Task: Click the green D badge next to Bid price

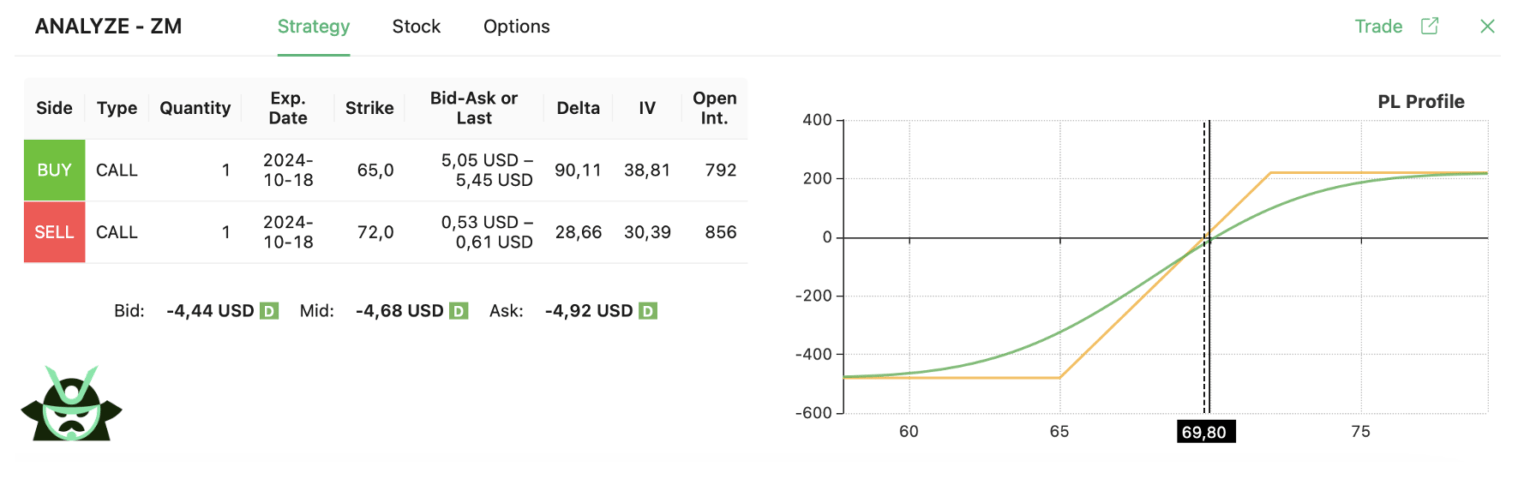Action: pos(269,311)
